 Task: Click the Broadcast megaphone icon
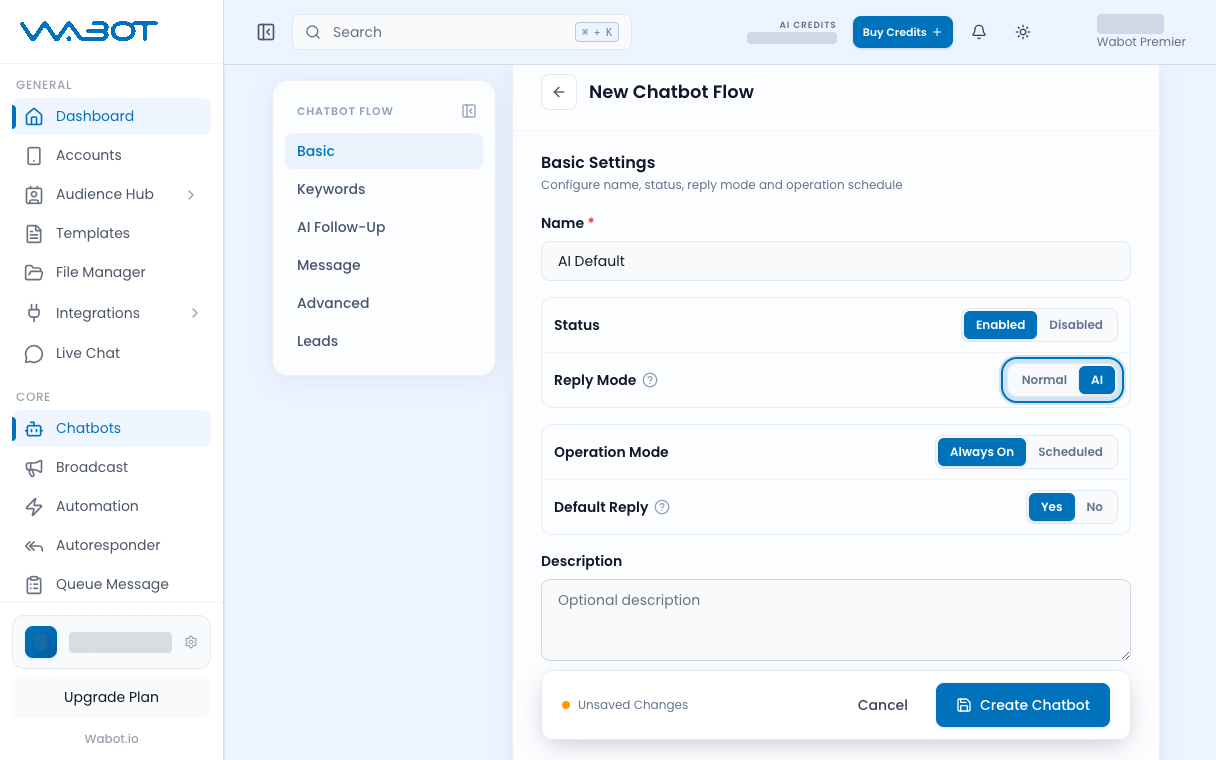[x=34, y=467]
